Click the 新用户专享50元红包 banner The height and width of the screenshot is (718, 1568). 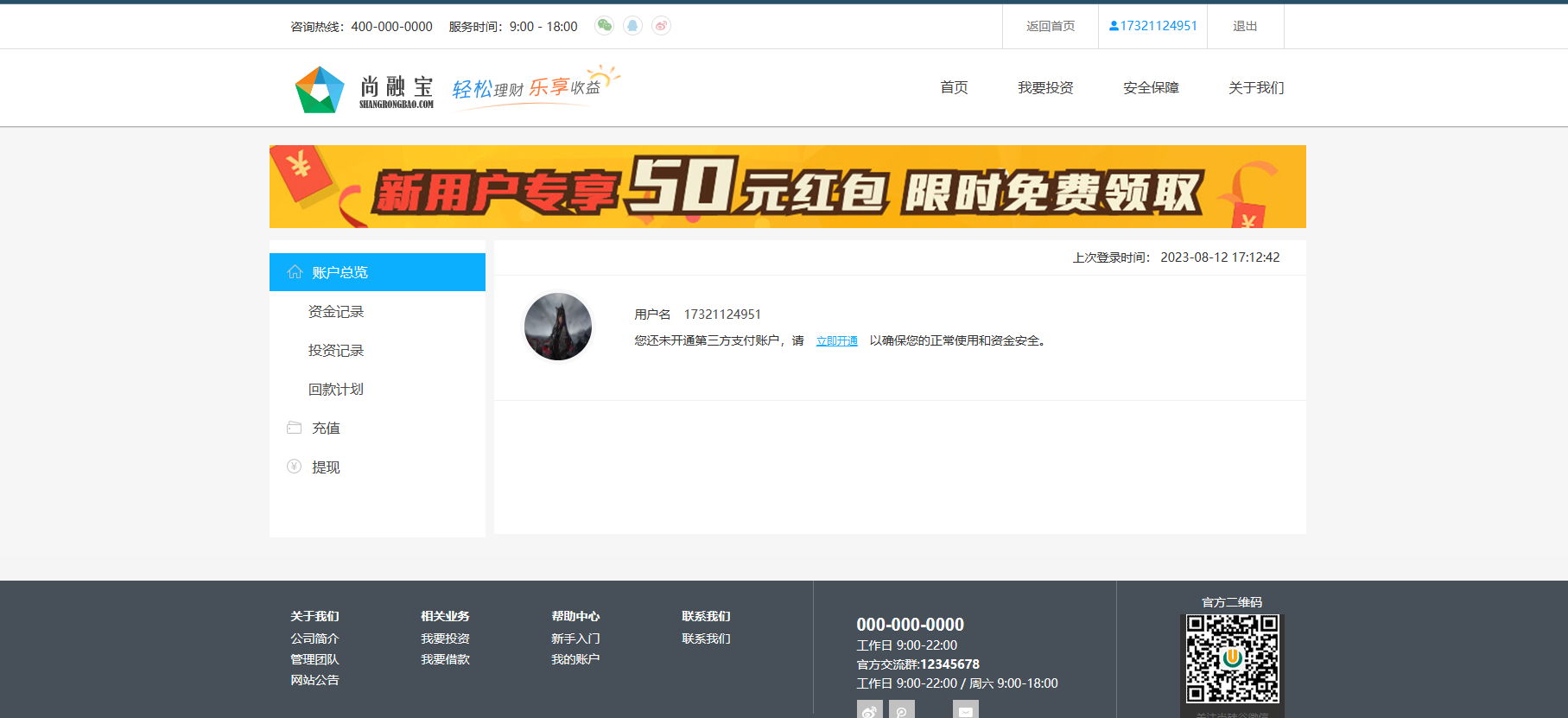788,187
